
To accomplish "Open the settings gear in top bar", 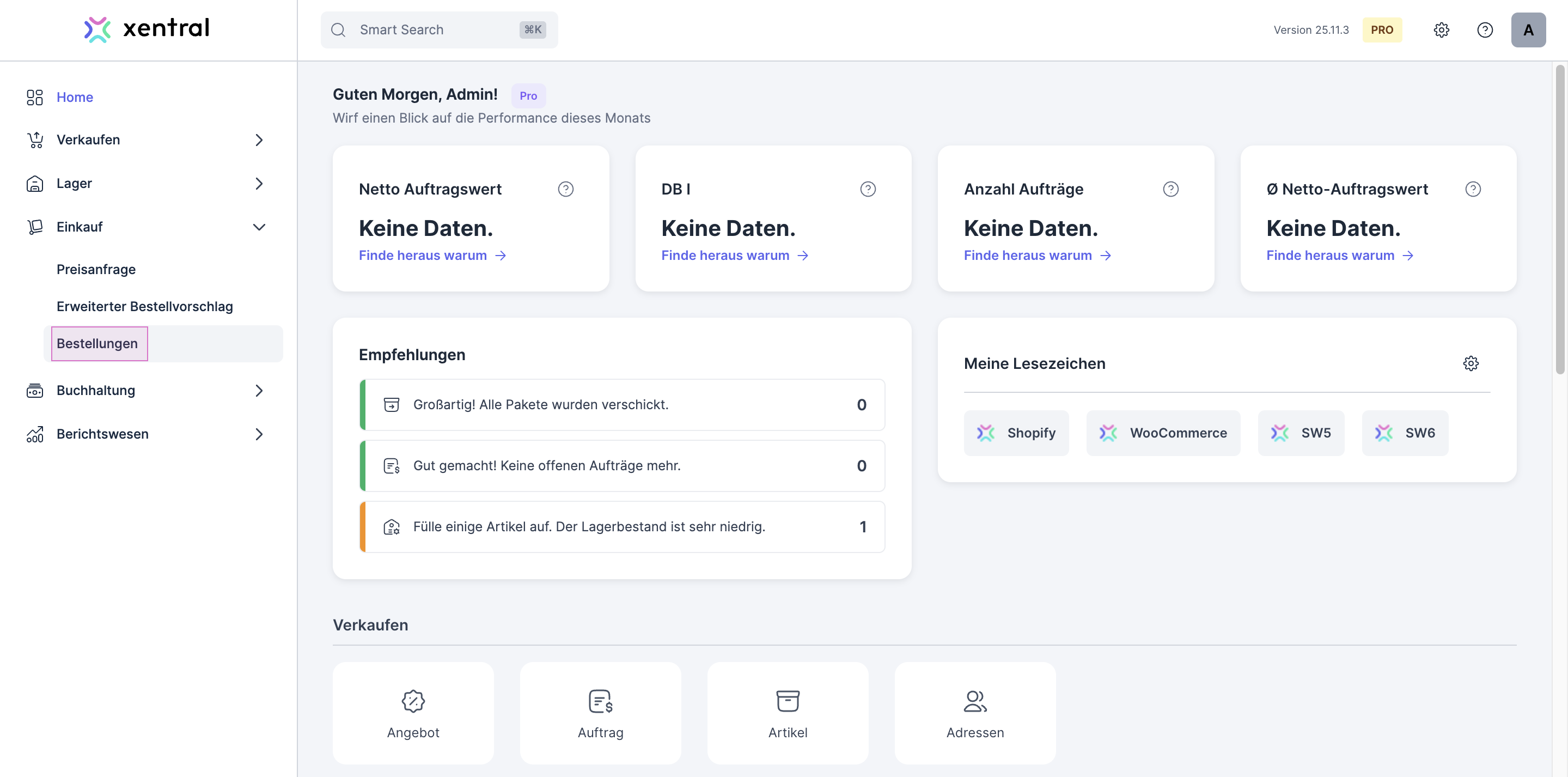I will point(1441,30).
